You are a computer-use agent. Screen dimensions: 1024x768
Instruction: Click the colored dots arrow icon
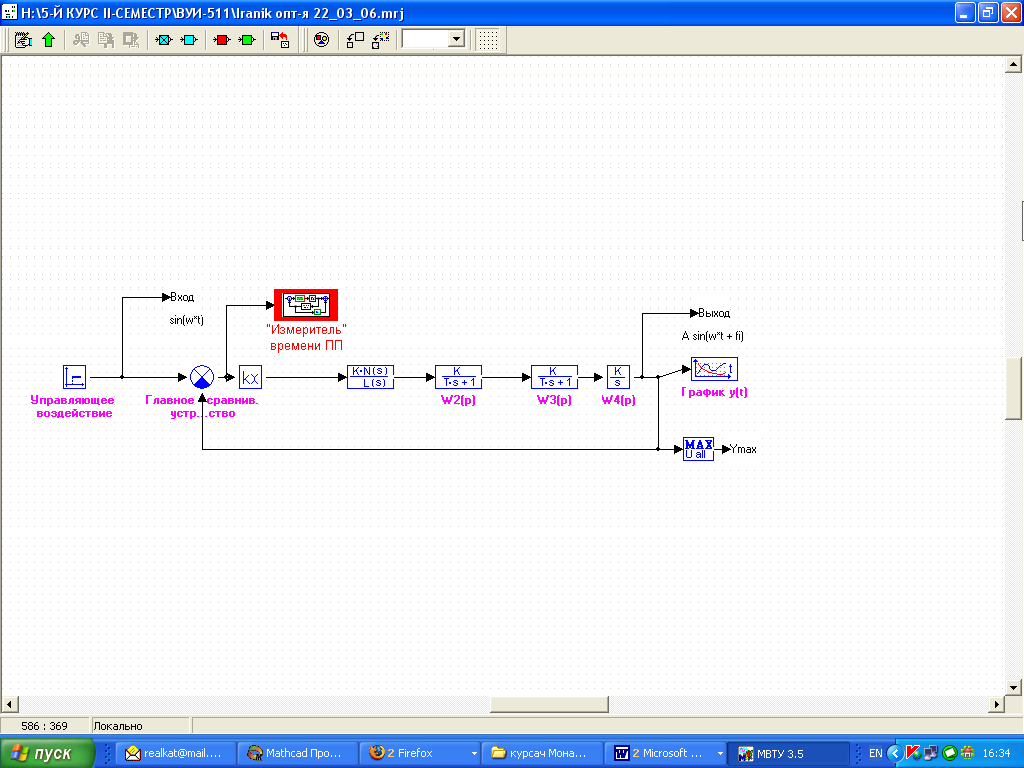(381, 40)
